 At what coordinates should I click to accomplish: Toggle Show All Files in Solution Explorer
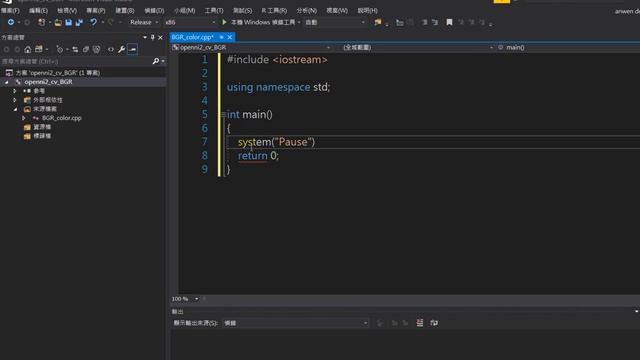point(96,49)
